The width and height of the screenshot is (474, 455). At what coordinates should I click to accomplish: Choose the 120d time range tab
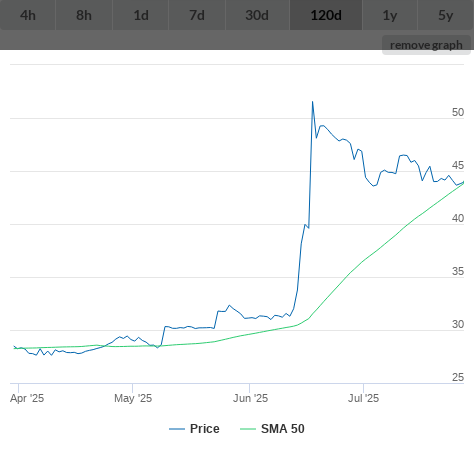[326, 15]
